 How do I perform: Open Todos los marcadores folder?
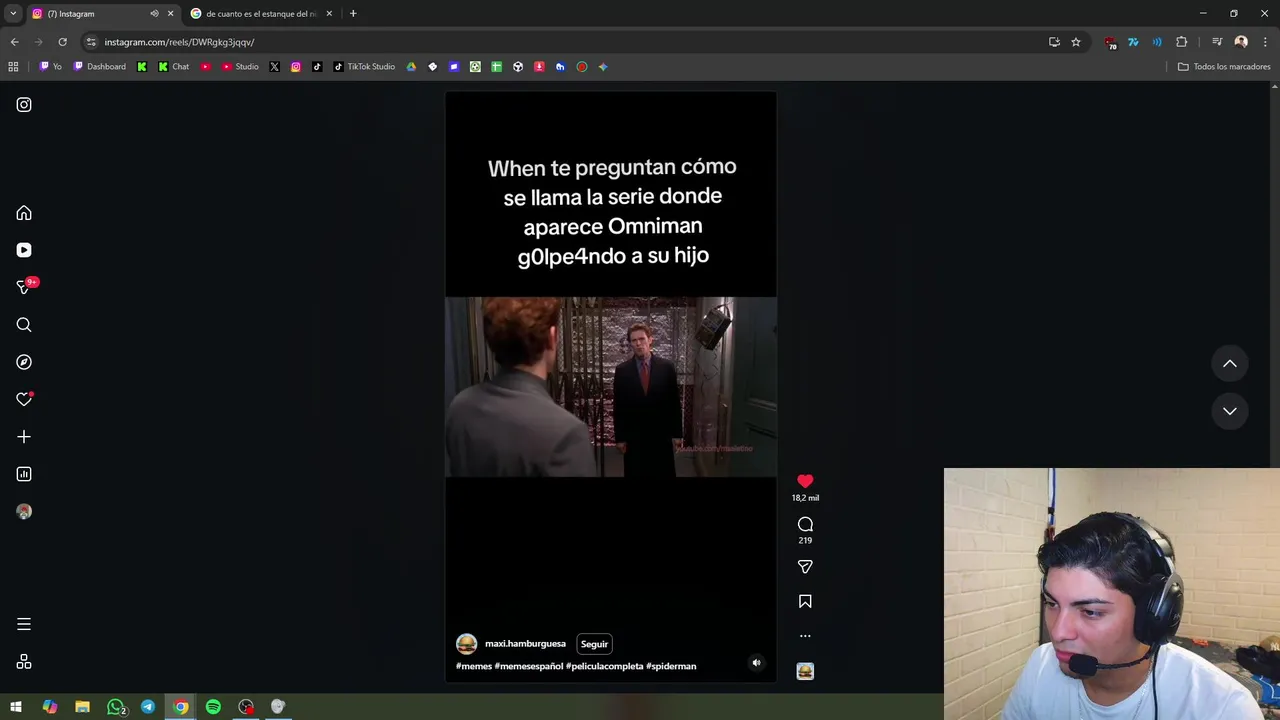[x=1224, y=67]
